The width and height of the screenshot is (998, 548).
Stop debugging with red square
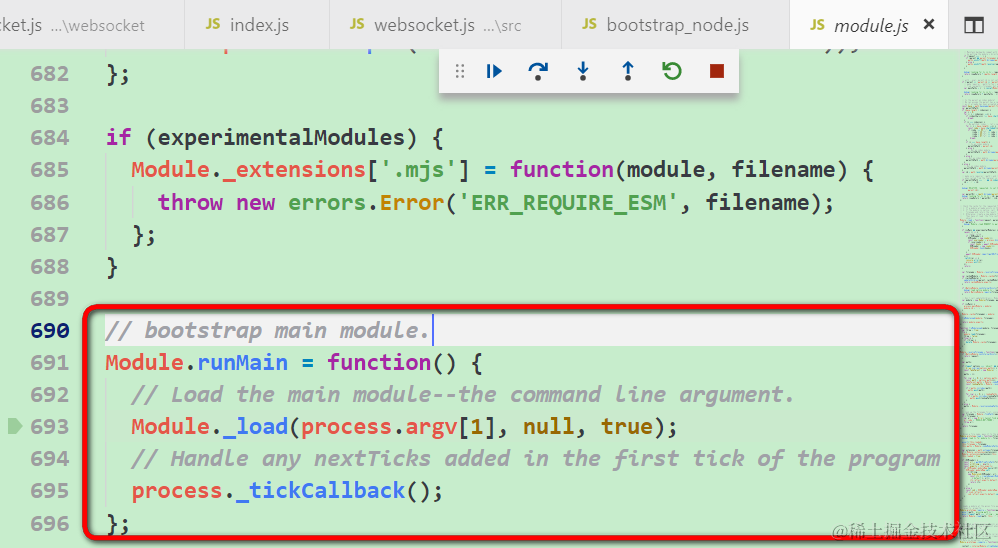coord(717,71)
